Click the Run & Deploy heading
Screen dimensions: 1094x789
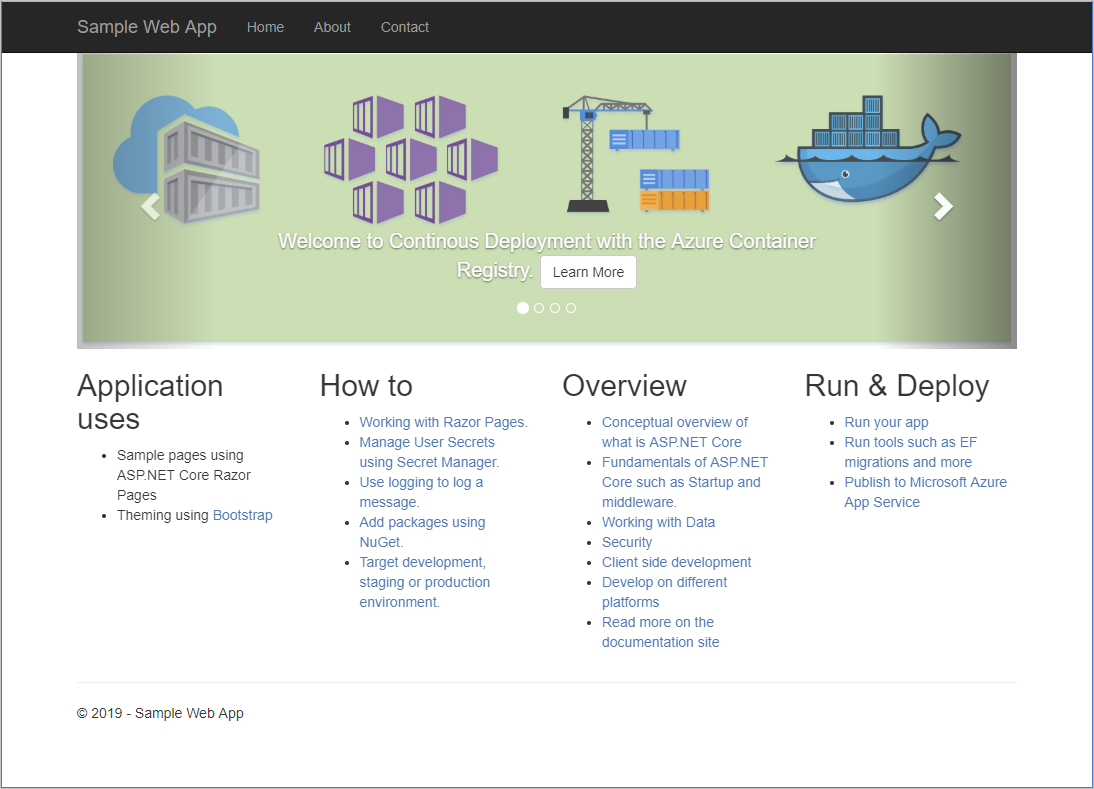897,386
